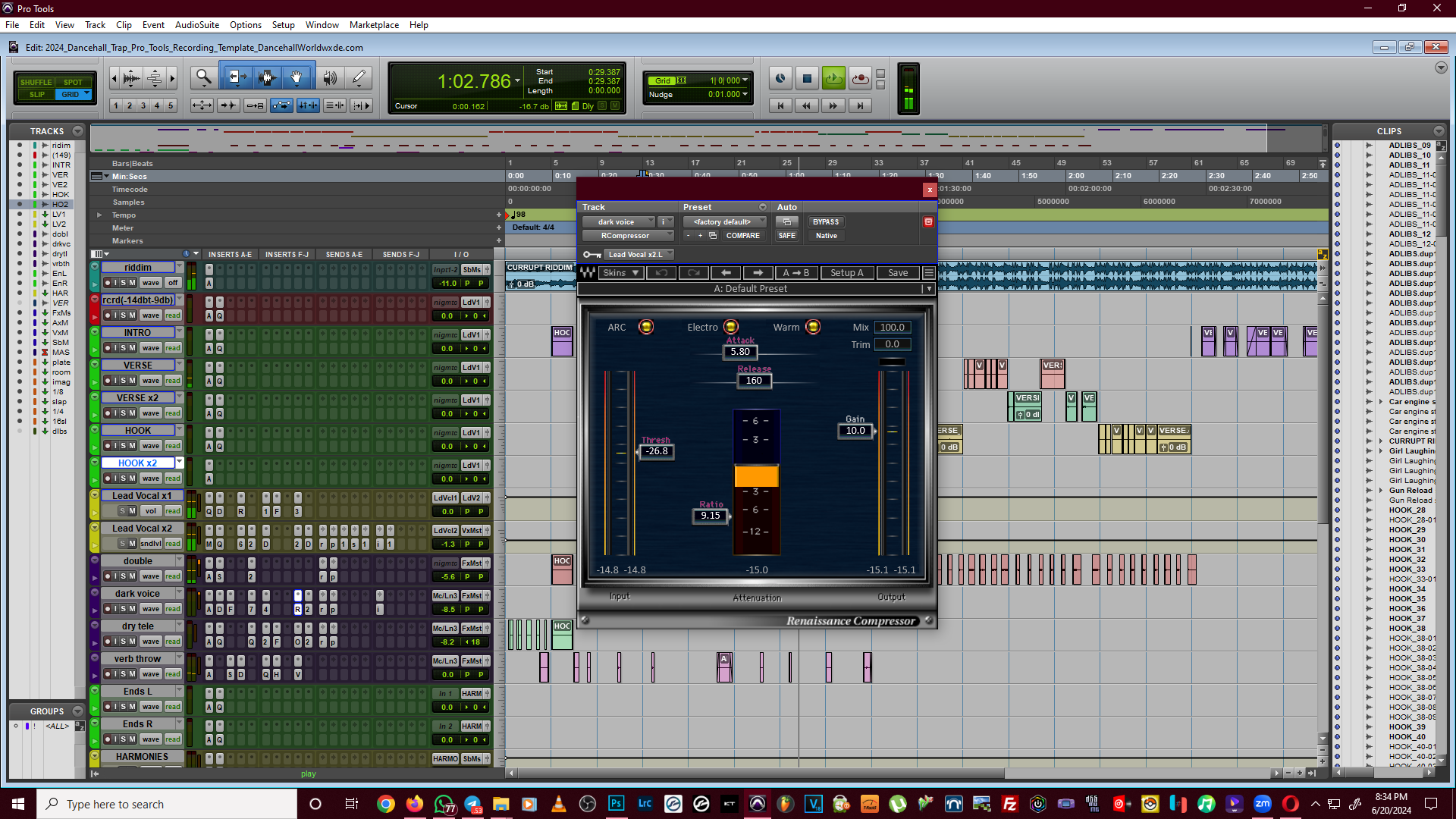Open the AudioSuite menu
The image size is (1456, 819).
[x=197, y=25]
